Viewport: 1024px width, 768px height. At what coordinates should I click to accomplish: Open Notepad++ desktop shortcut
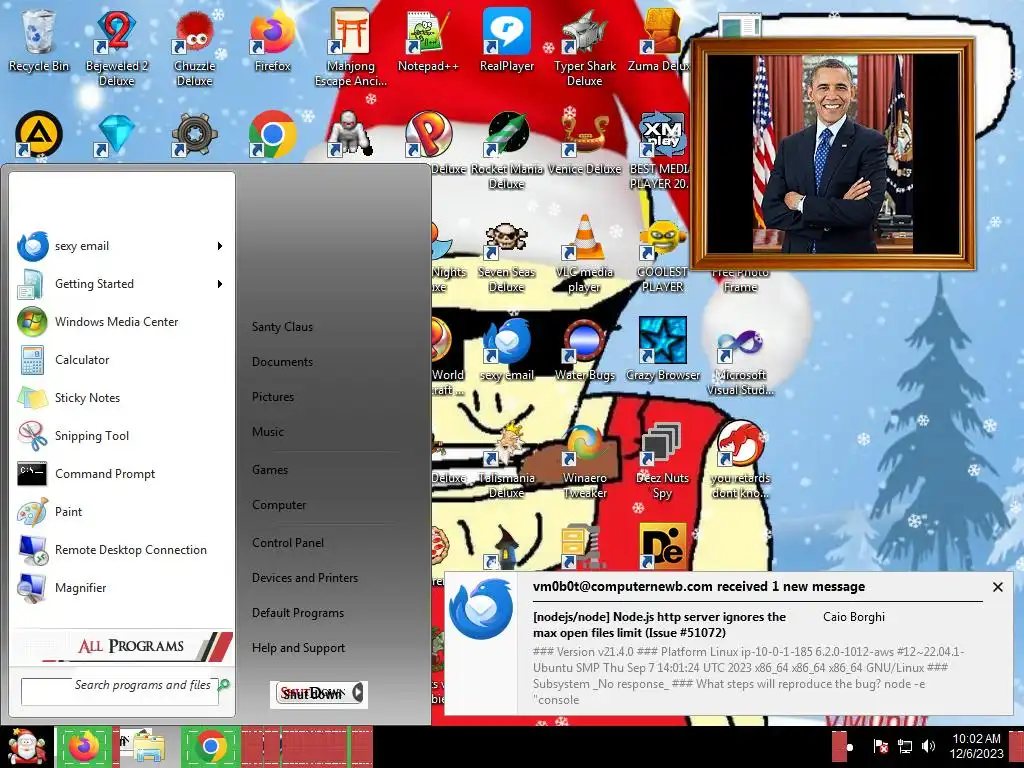428,40
